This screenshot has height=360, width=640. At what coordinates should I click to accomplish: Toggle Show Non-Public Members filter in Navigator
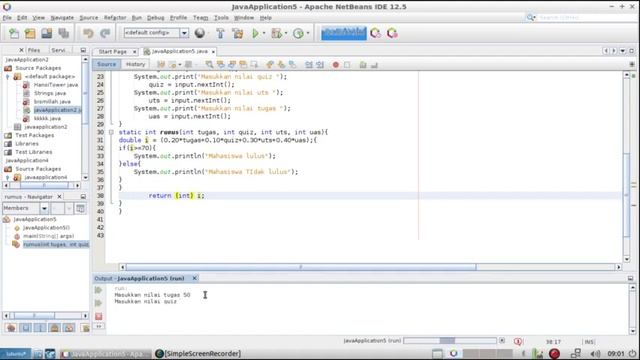[x=54, y=327]
